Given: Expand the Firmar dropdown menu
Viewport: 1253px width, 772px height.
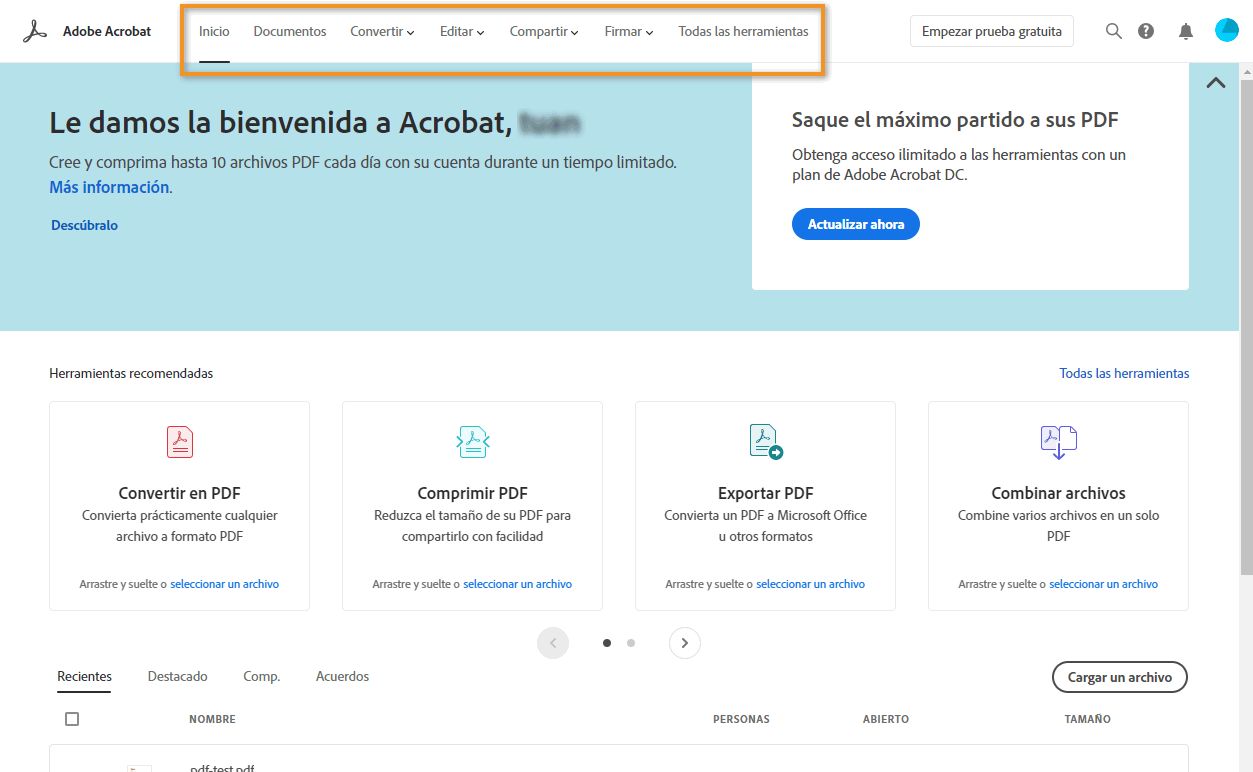Looking at the screenshot, I should (x=629, y=31).
